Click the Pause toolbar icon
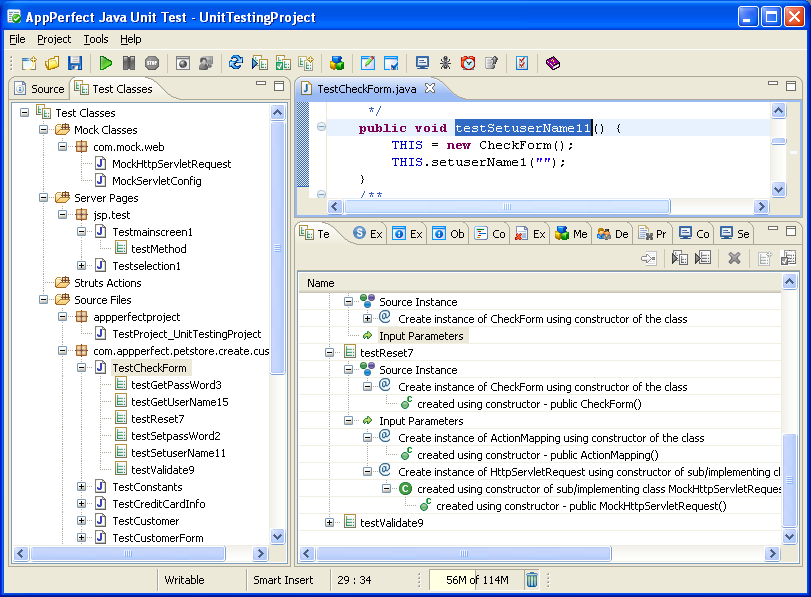Image resolution: width=811 pixels, height=597 pixels. pos(129,64)
